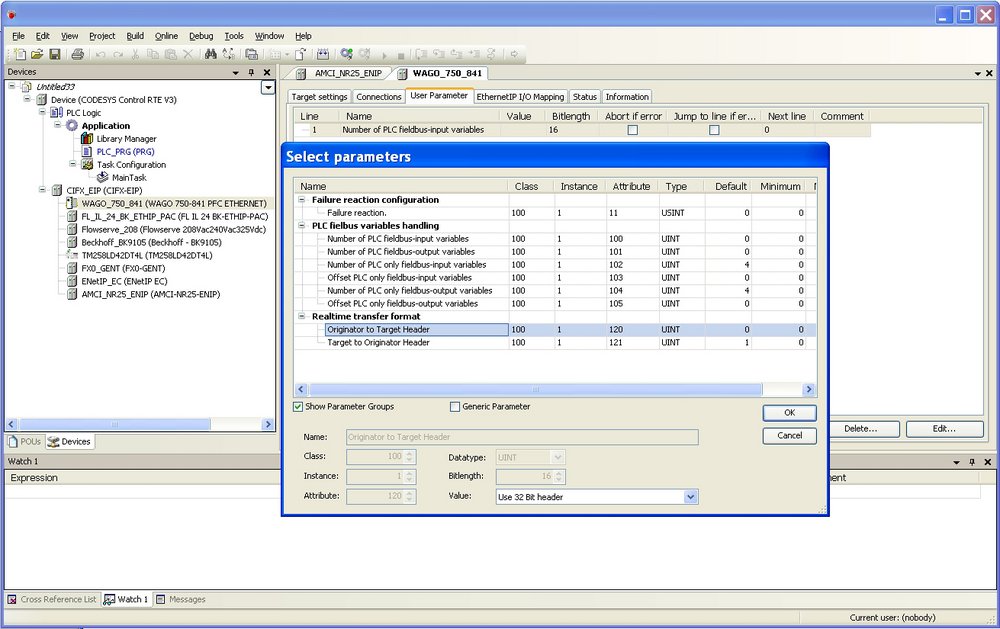Click the Application gear icon in tree

pyautogui.click(x=72, y=126)
